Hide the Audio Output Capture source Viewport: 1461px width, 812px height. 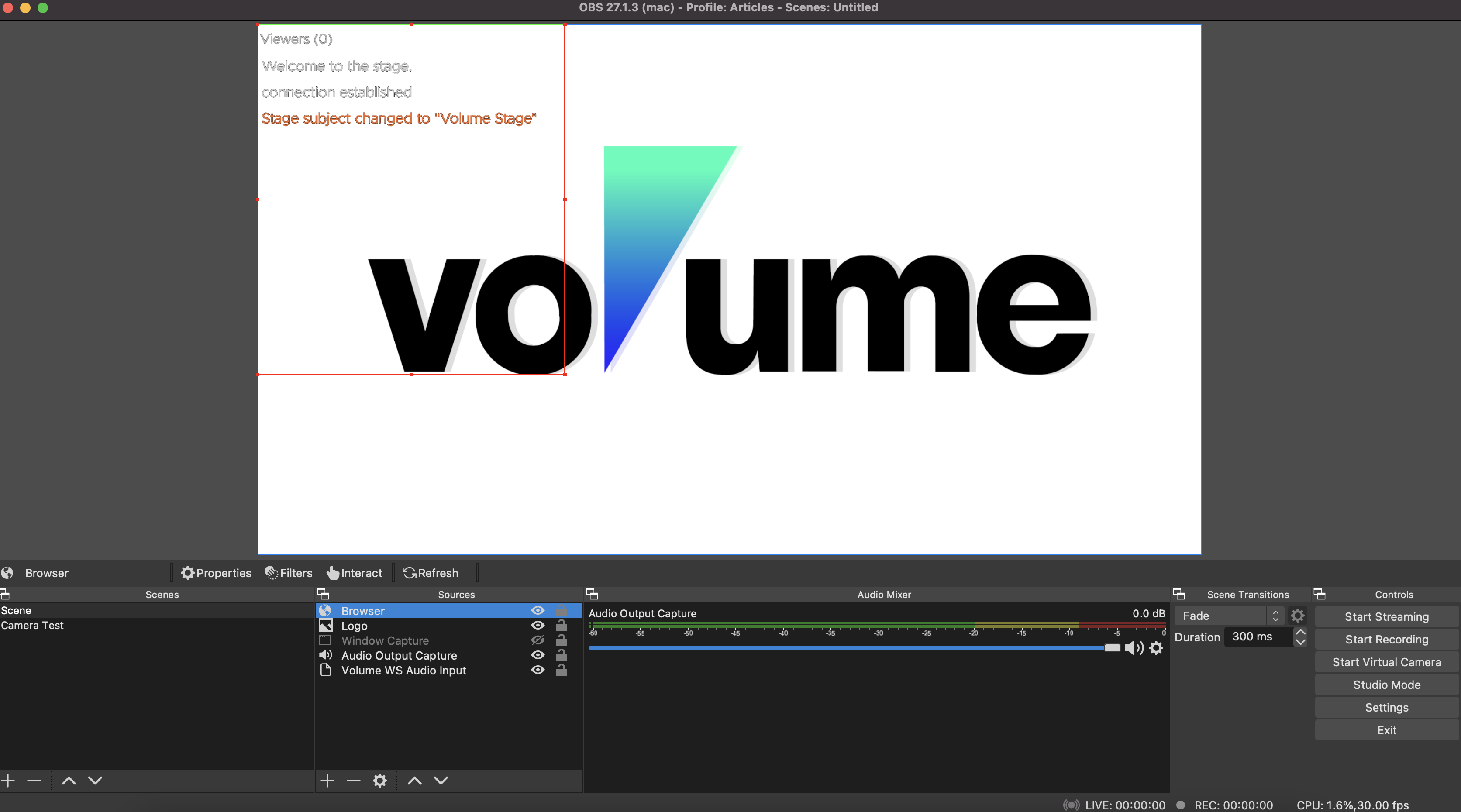tap(538, 654)
